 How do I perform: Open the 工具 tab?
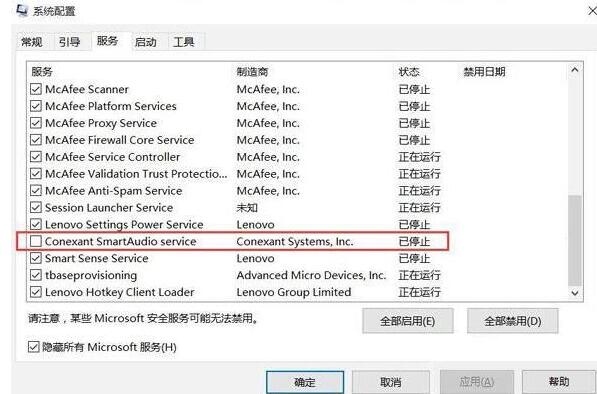(x=184, y=41)
